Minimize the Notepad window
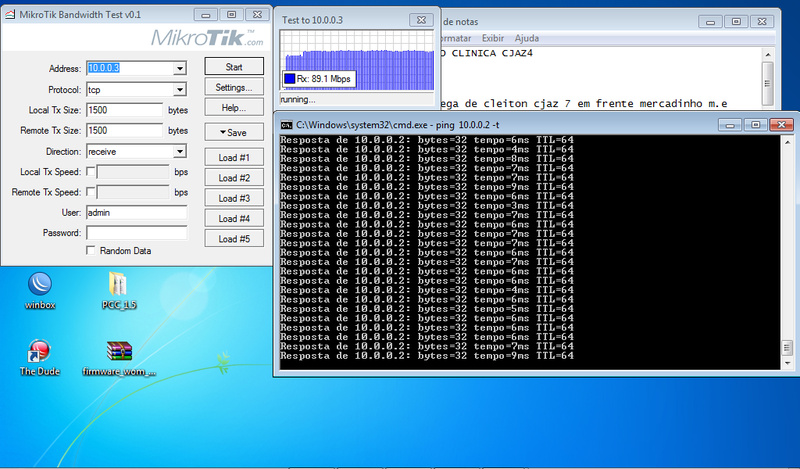Image resolution: width=800 pixels, height=469 pixels. [710, 21]
